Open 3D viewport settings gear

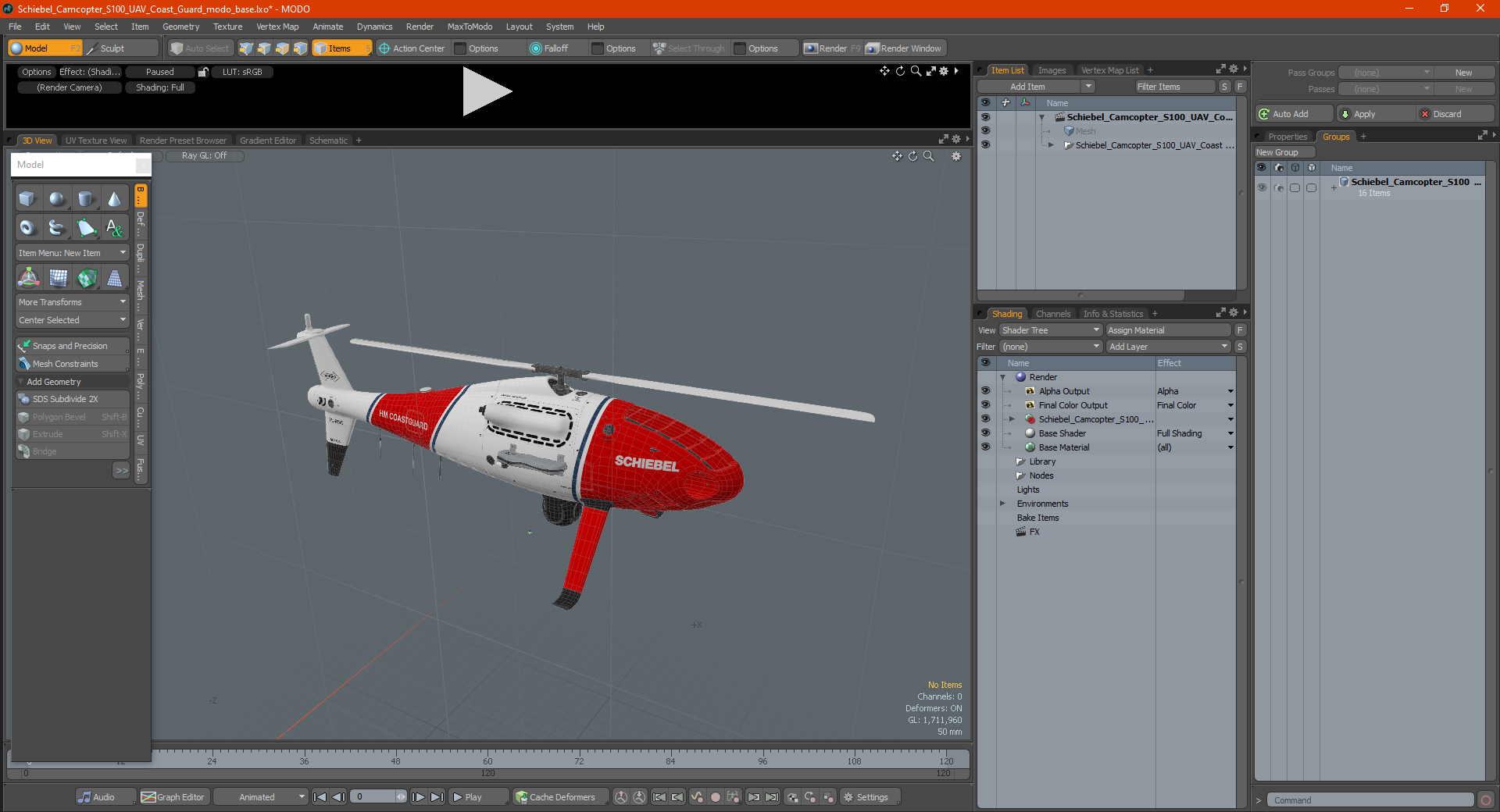point(956,156)
